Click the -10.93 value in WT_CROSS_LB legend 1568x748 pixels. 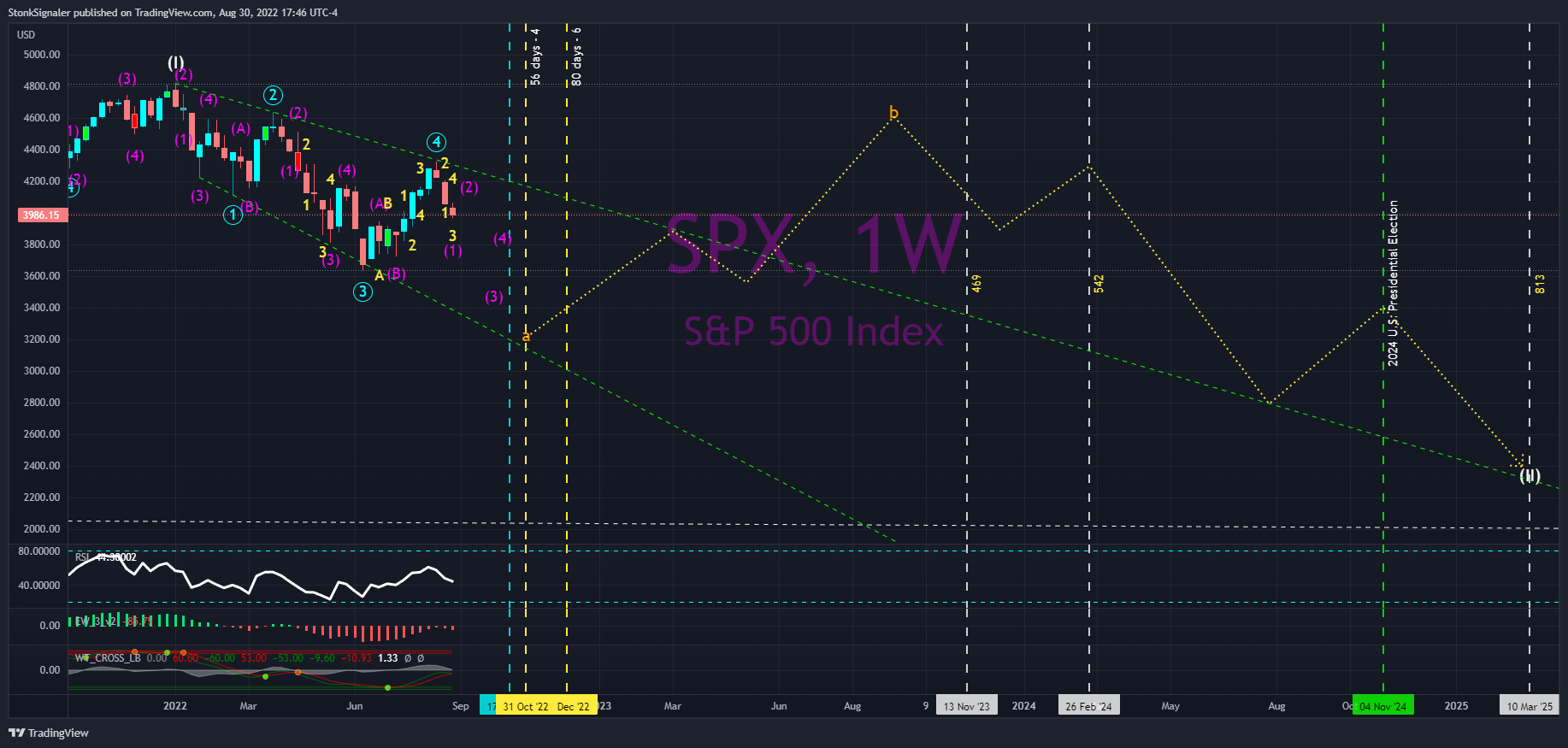click(x=357, y=658)
